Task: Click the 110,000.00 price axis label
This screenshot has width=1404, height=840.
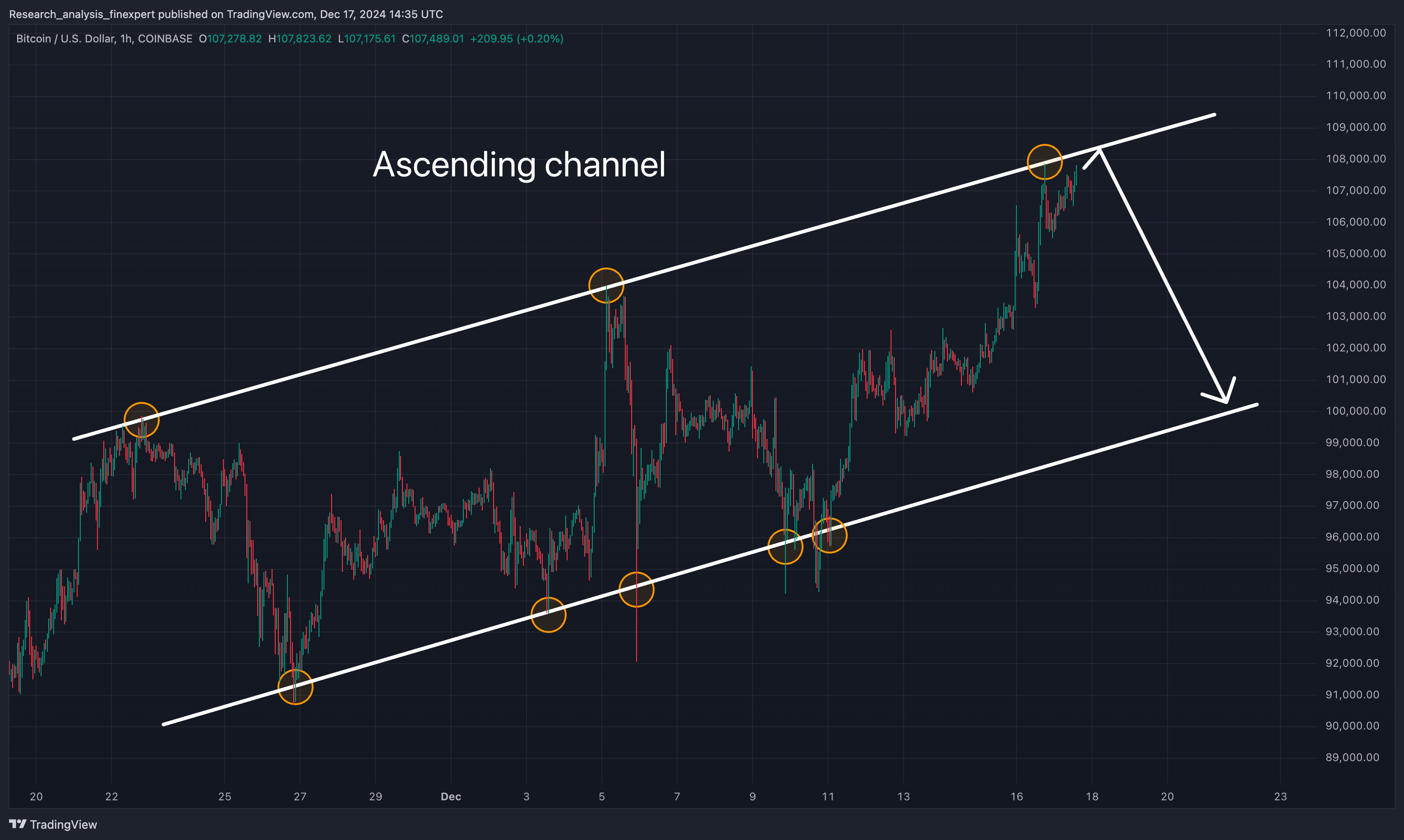Action: tap(1356, 96)
